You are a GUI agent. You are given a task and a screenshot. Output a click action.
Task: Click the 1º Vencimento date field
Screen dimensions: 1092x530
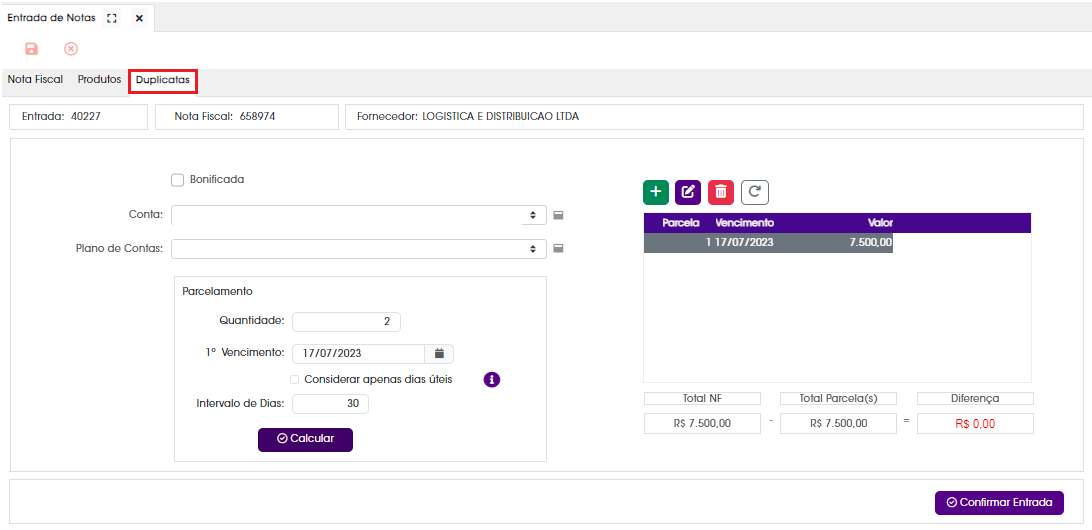359,354
